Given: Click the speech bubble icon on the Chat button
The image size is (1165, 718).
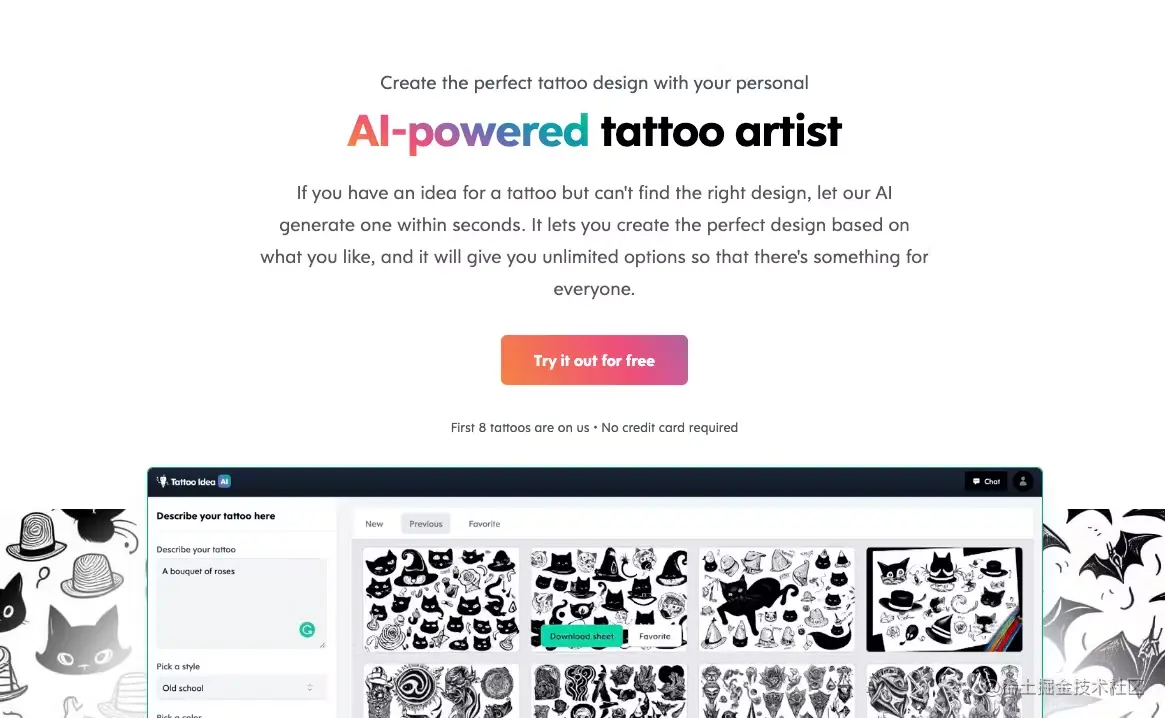Looking at the screenshot, I should (x=976, y=482).
